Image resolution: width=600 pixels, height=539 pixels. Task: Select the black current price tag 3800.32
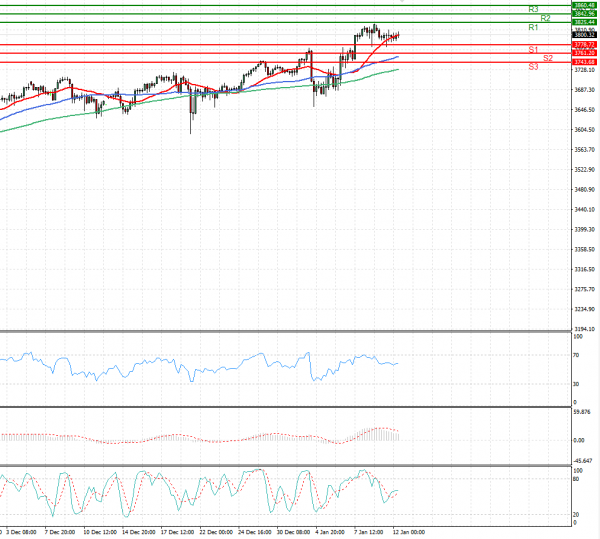[x=584, y=35]
